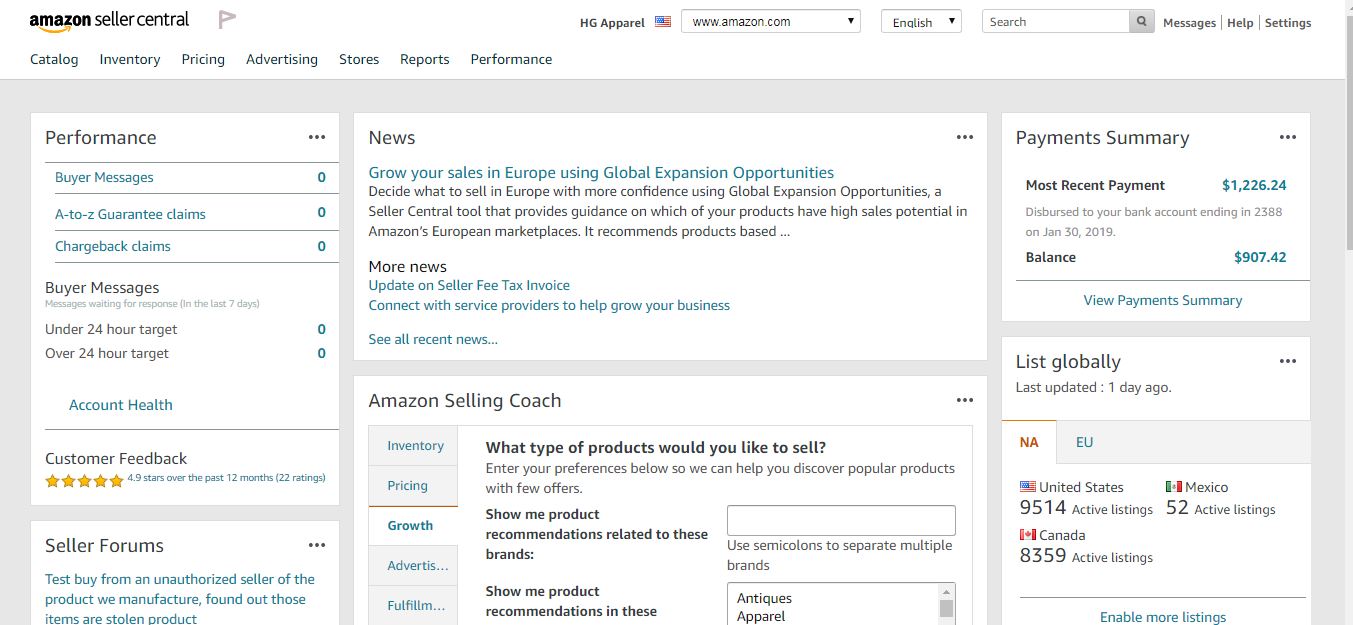Click the brands recommendation input field

(x=841, y=521)
